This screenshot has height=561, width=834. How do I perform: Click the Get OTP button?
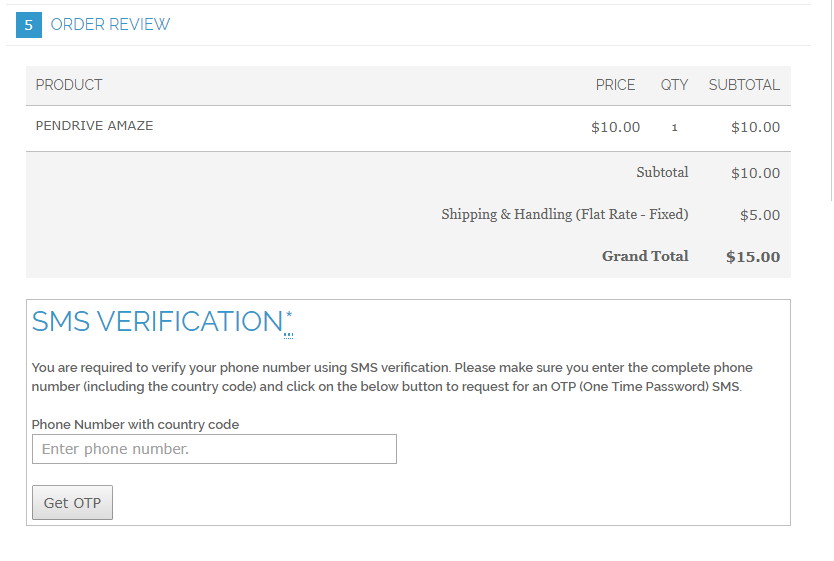pos(72,503)
